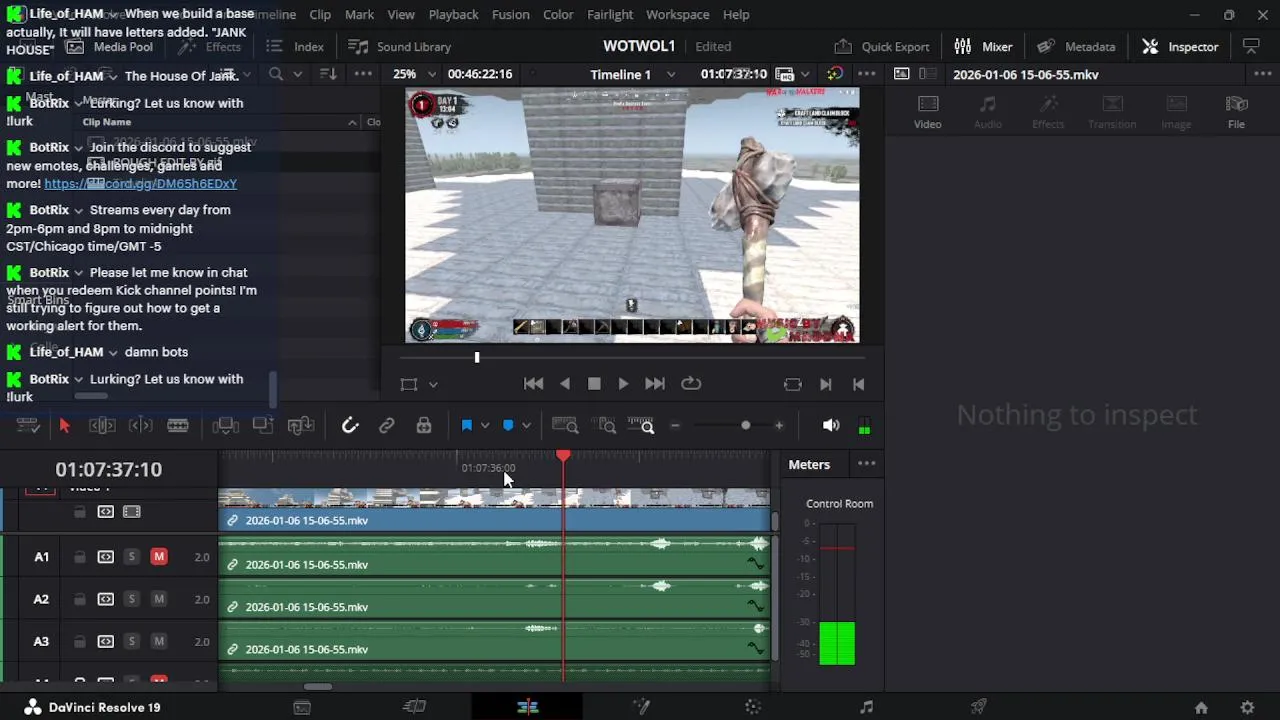
Task: Open the Playback menu
Action: click(453, 14)
